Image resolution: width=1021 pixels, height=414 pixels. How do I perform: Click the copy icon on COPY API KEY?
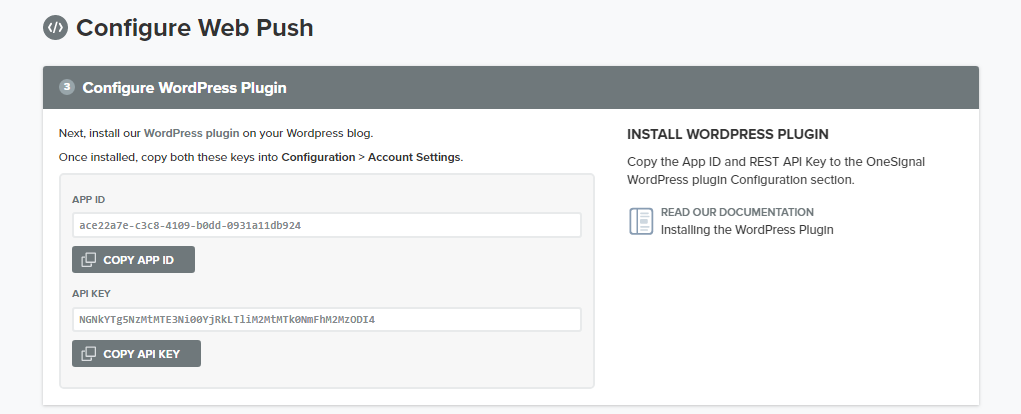pos(89,354)
